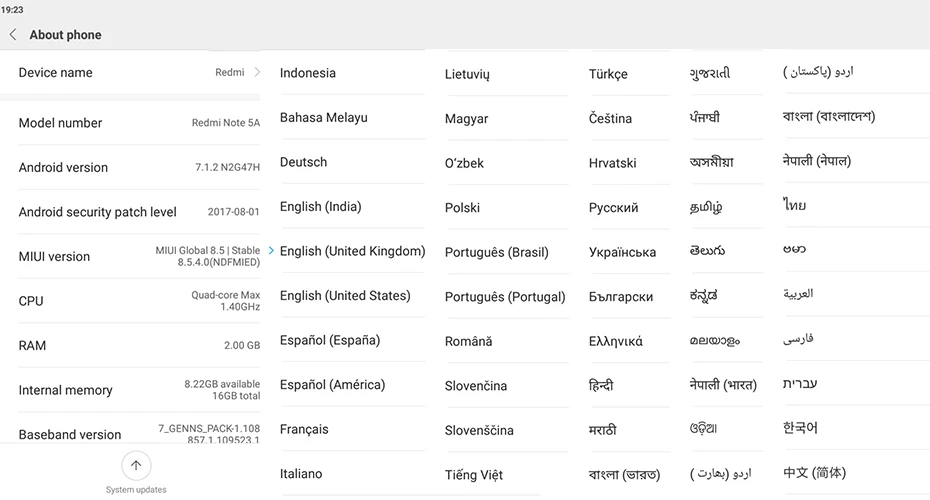Screen dimensions: 930x500
Task: Click the chevron marking English (United Kingdom)
Action: (271, 251)
